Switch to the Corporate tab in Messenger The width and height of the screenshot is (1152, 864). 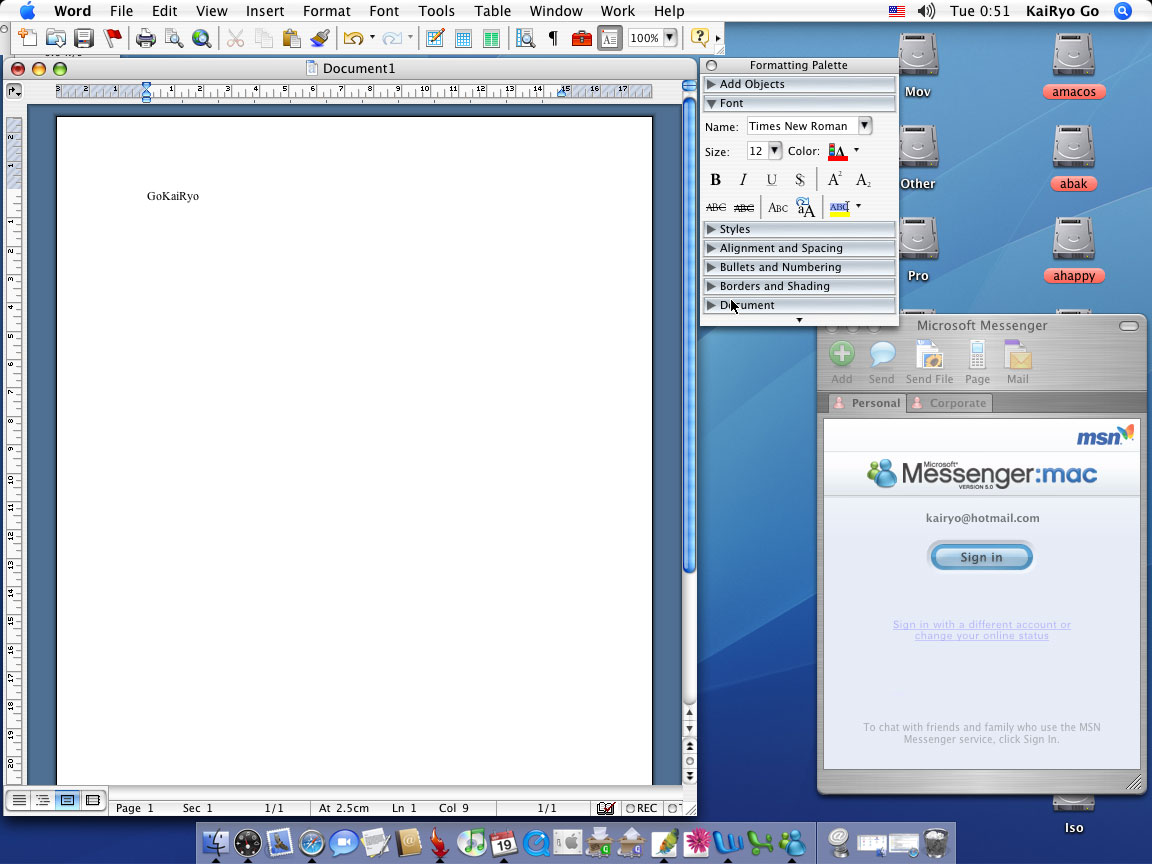pos(949,403)
